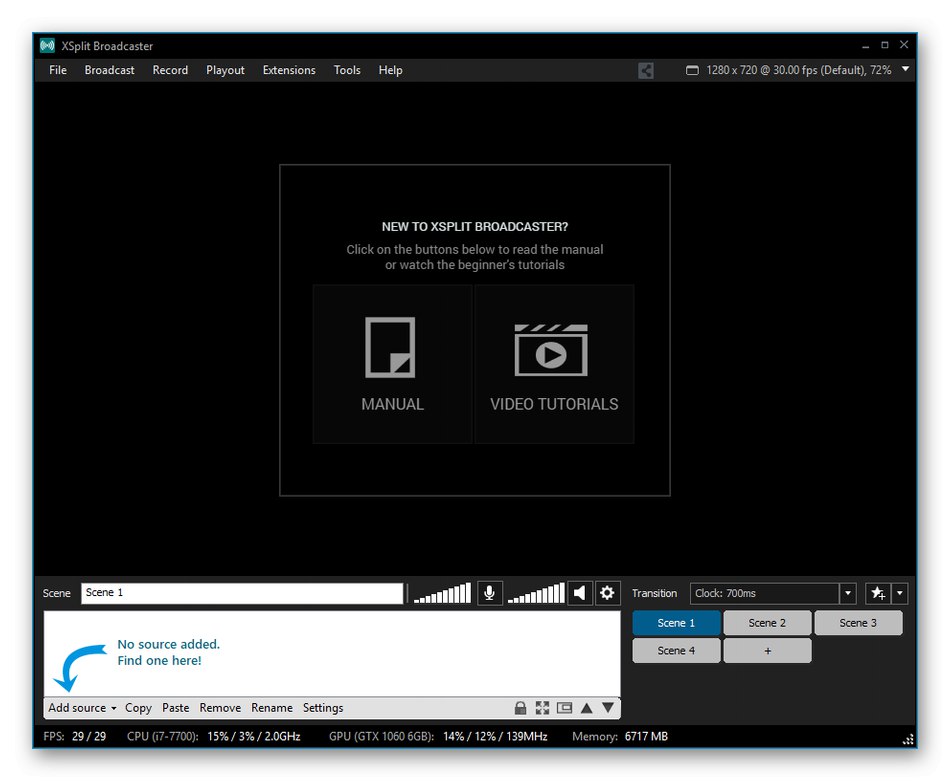Click the CPU usage status entry
The width and height of the screenshot is (950, 781).
pyautogui.click(x=214, y=737)
